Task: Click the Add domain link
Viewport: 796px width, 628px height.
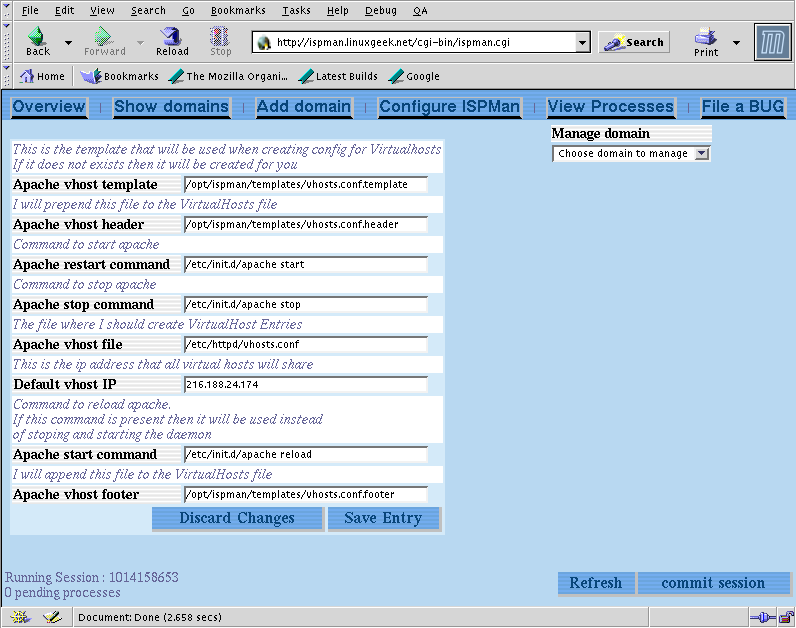Action: (304, 107)
